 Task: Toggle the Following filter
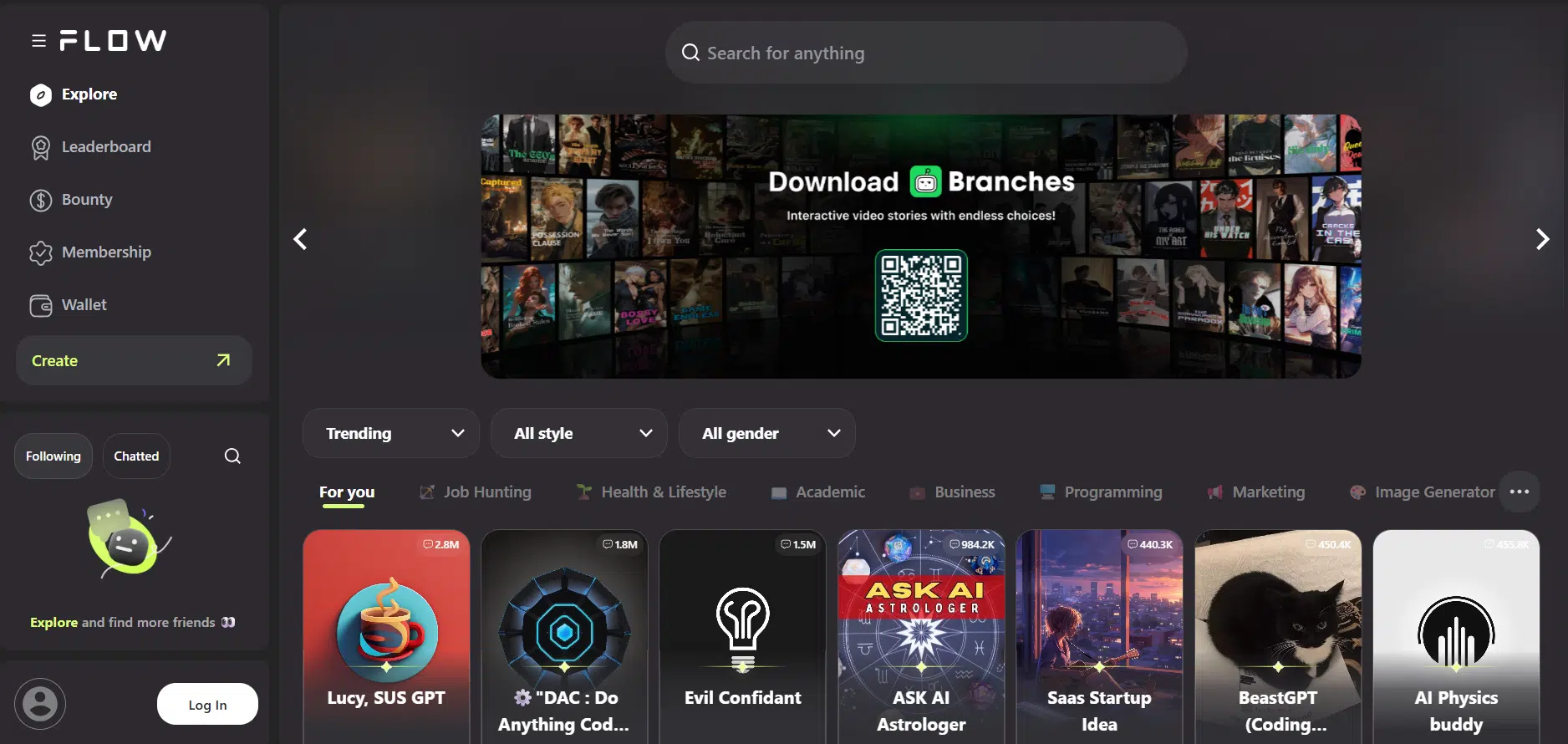53,456
